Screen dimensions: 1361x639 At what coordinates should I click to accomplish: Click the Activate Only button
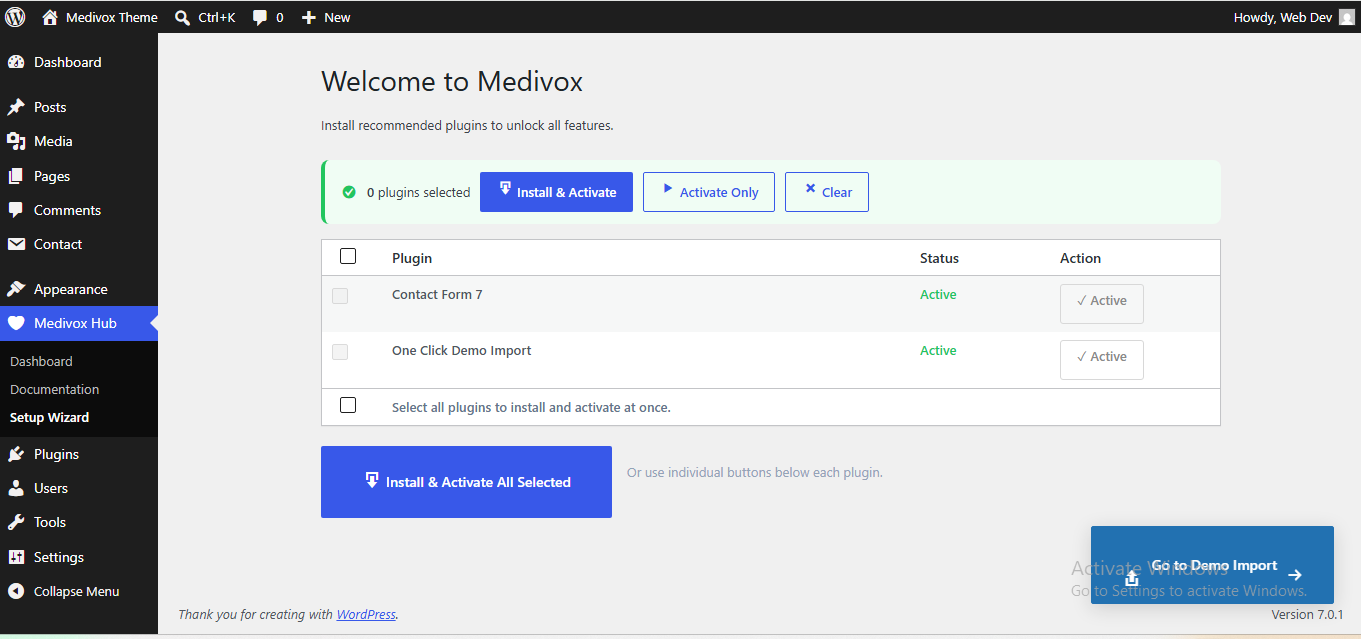point(709,192)
